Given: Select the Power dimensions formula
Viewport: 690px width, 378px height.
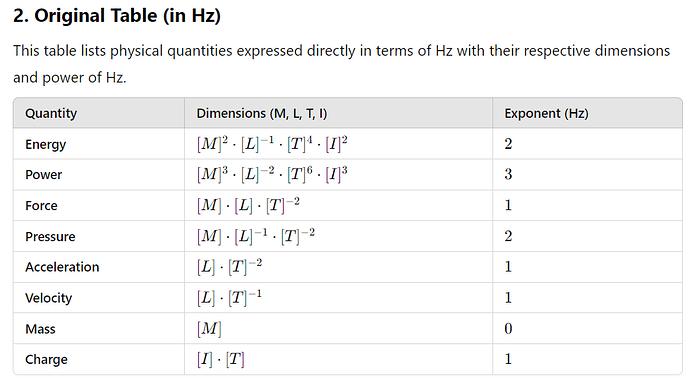Looking at the screenshot, I should click(272, 174).
